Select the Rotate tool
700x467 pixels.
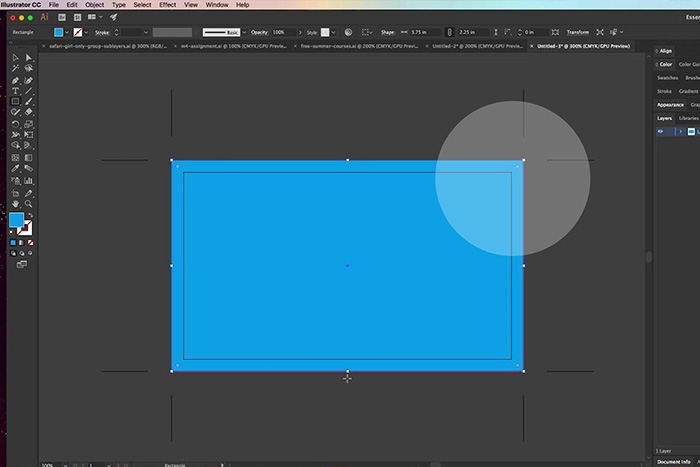(x=15, y=124)
